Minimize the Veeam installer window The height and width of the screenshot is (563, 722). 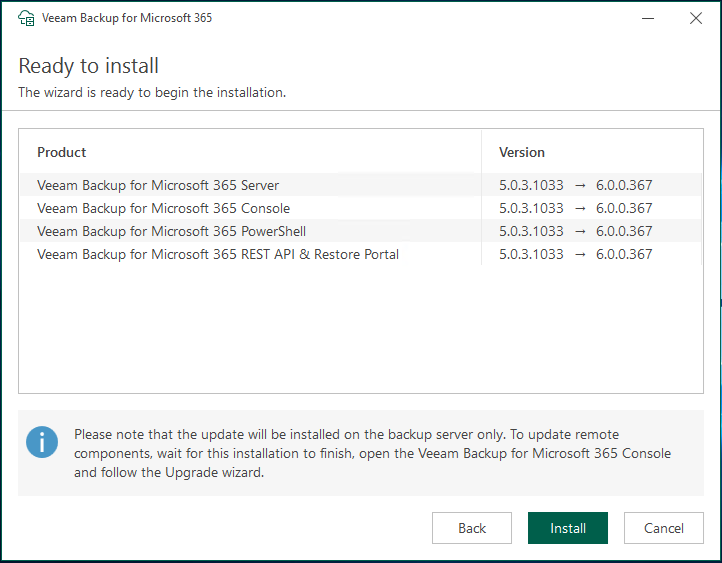[x=648, y=18]
